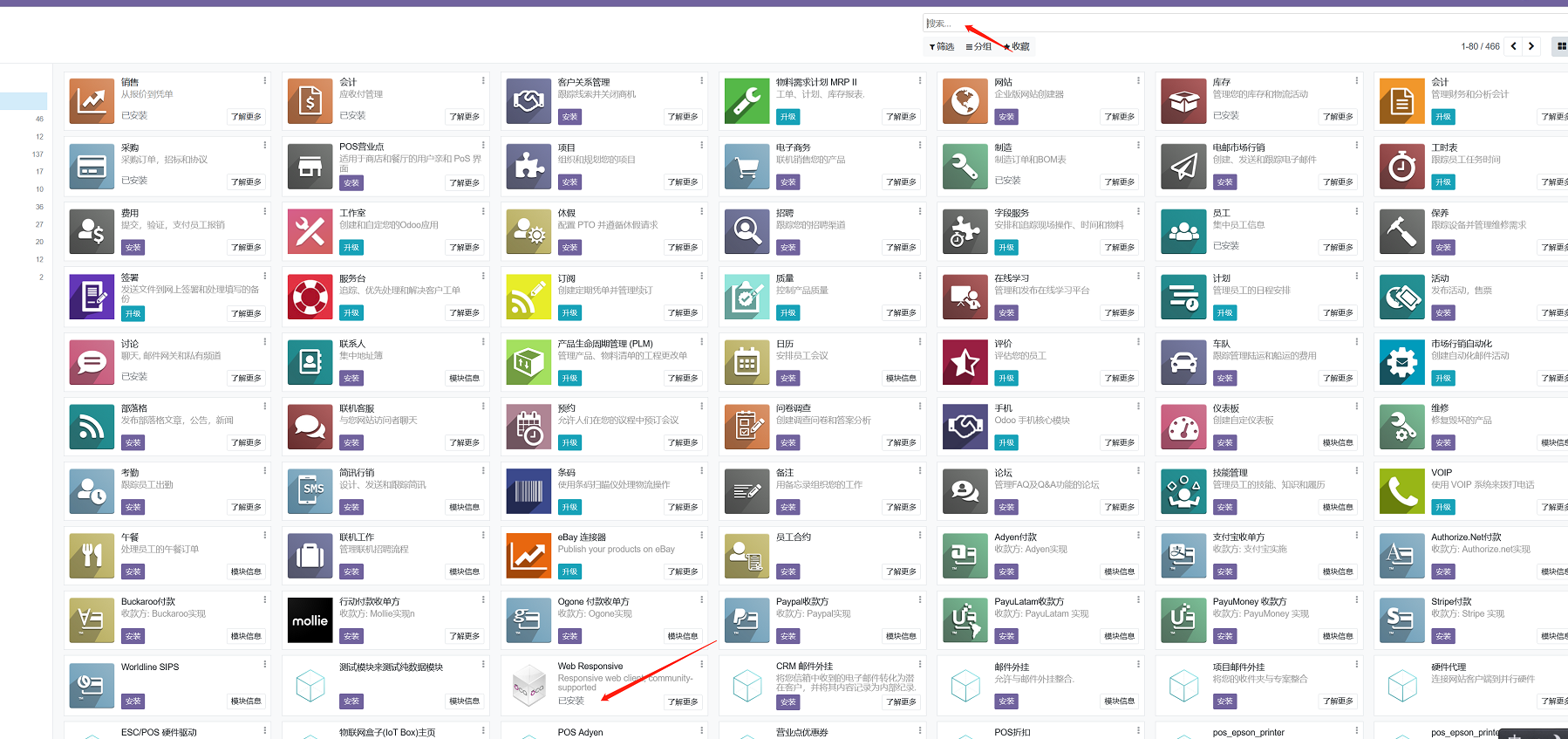The height and width of the screenshot is (739, 1568).
Task: Click the 电邮市场行销 paper plane icon
Action: (x=1183, y=167)
